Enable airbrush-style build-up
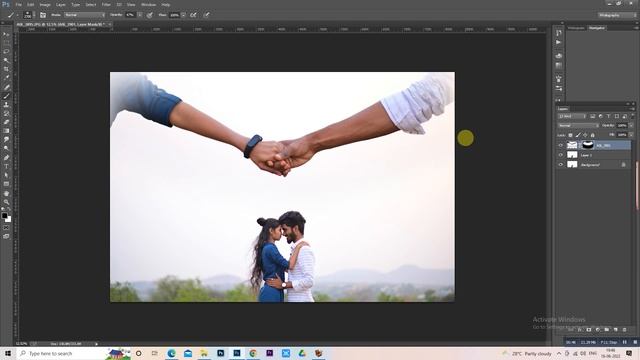The image size is (640, 360). (193, 15)
